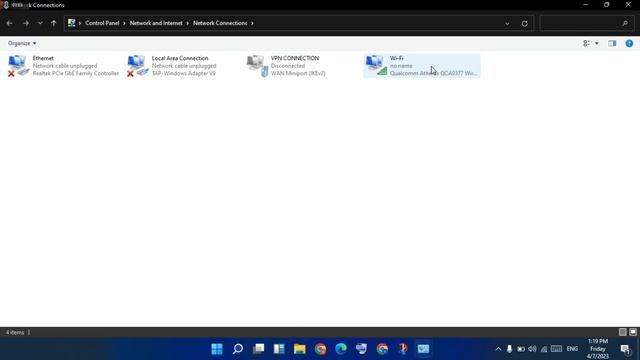Click the 'VPN CONNECTION' name label

point(295,58)
